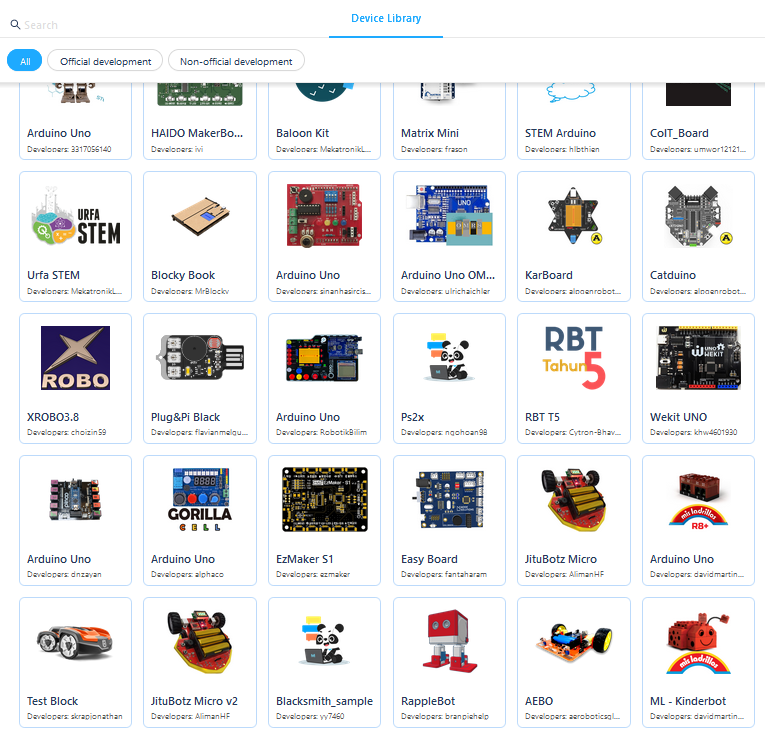Select the Plug&Pi Black board image
The width and height of the screenshot is (765, 734).
coord(200,358)
